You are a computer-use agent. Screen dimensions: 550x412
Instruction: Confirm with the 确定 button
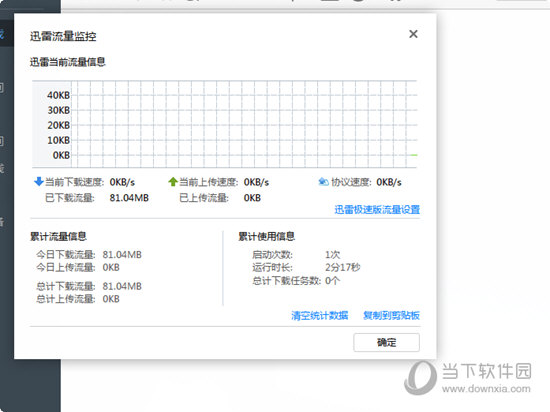[x=386, y=342]
